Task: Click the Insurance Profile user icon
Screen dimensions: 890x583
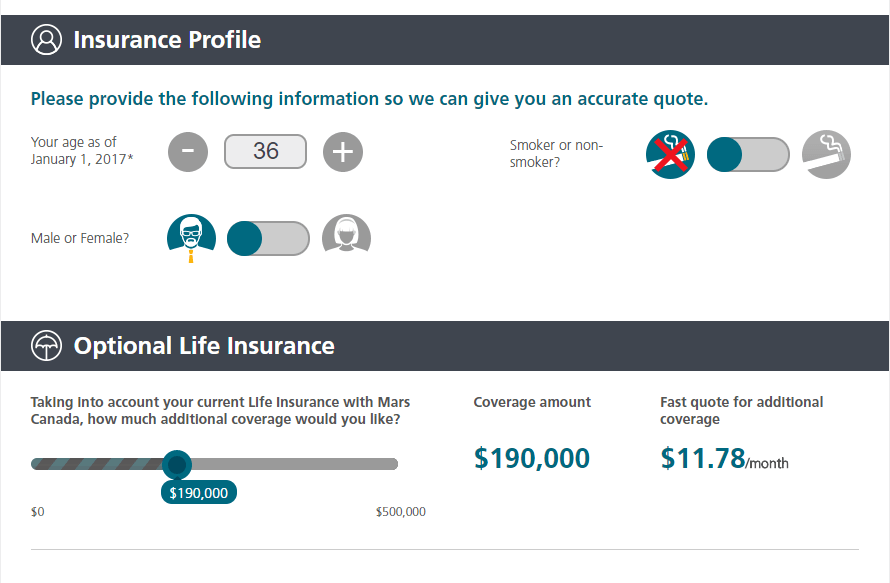Action: click(x=47, y=40)
